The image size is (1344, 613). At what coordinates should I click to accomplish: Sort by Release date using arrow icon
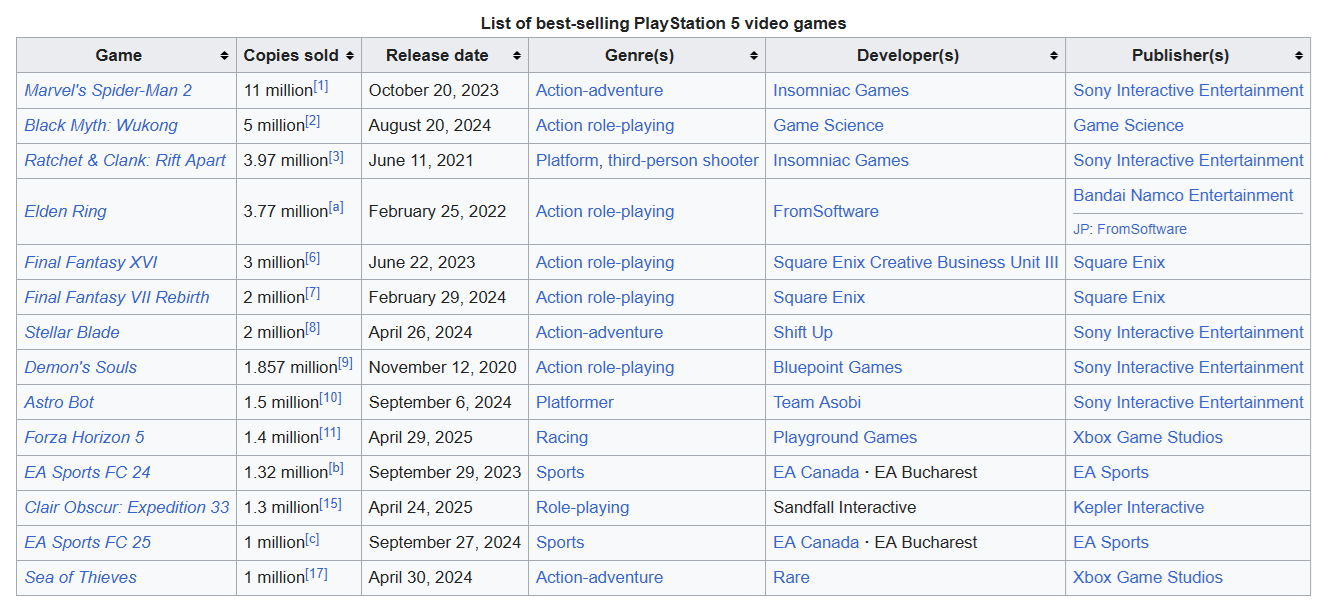click(x=516, y=56)
